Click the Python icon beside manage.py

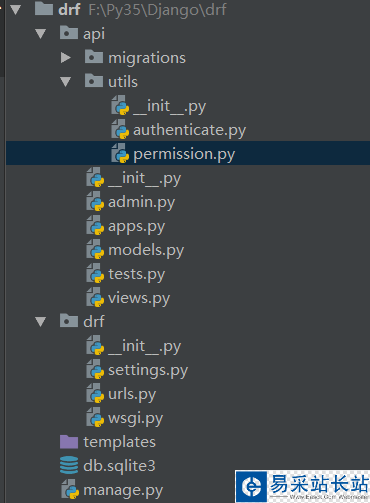(70, 489)
